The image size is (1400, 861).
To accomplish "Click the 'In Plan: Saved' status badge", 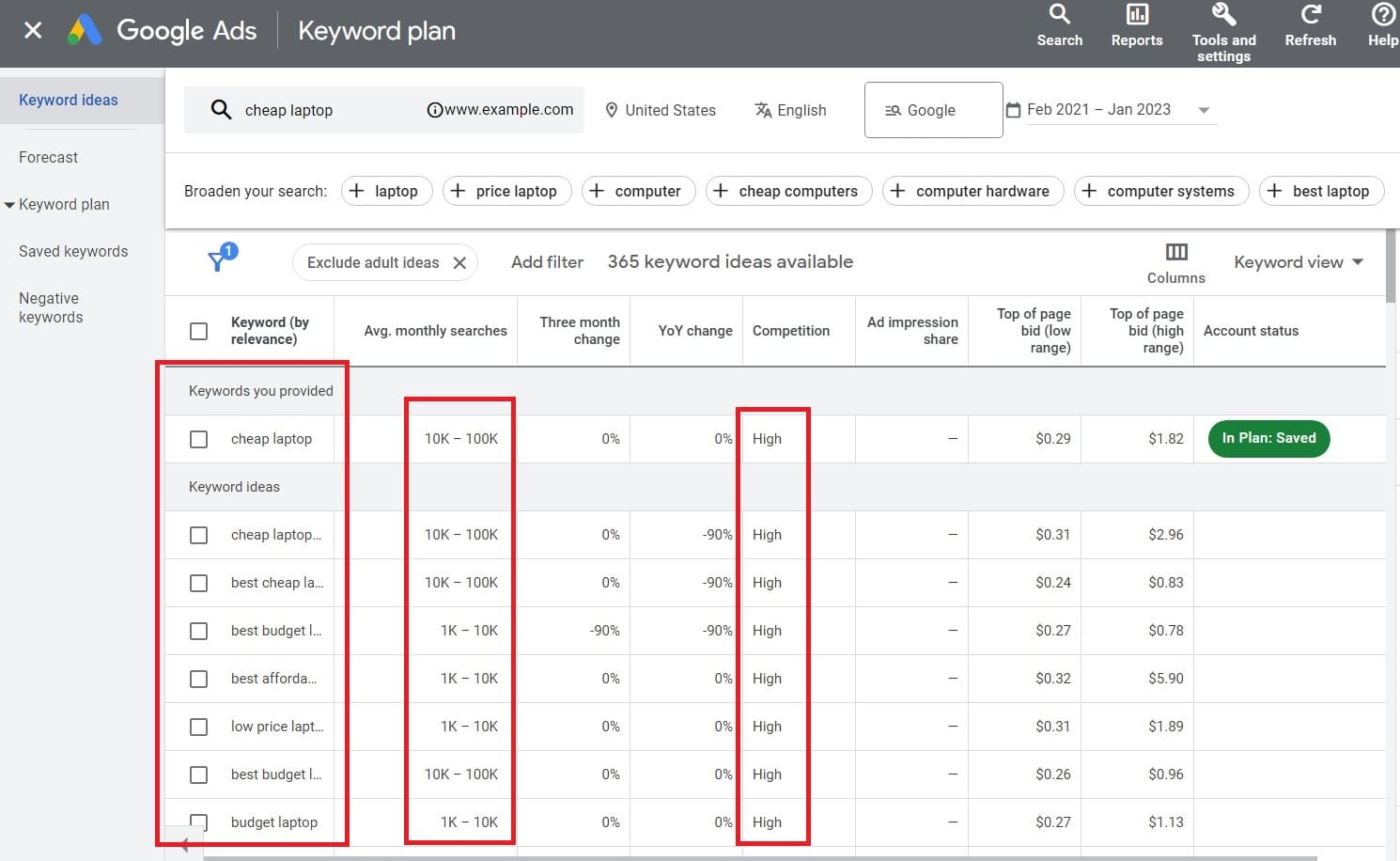I will pos(1268,438).
